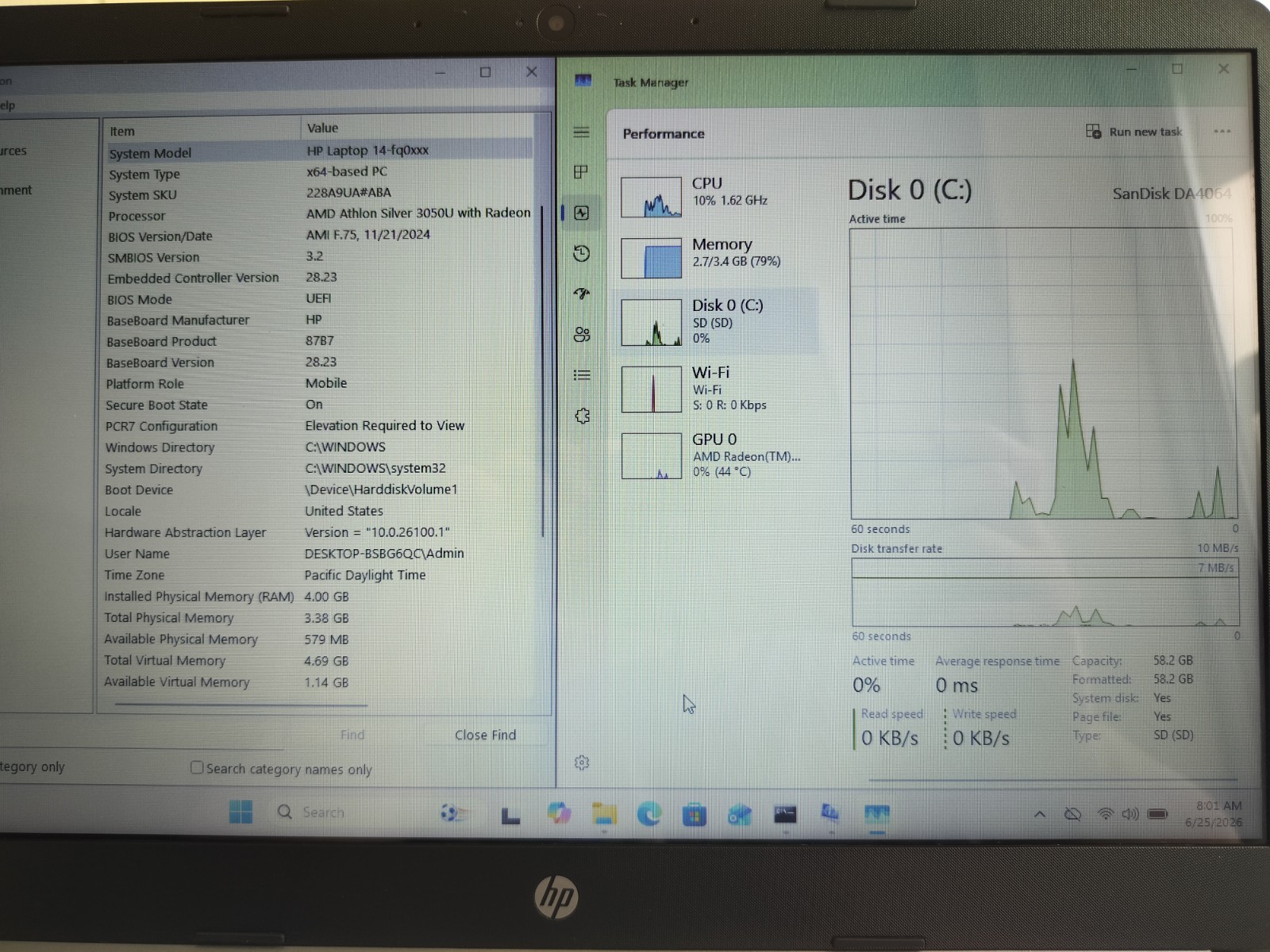This screenshot has height=952, width=1270.
Task: Select GPU 0 performance graph entry
Action: pyautogui.click(x=718, y=455)
